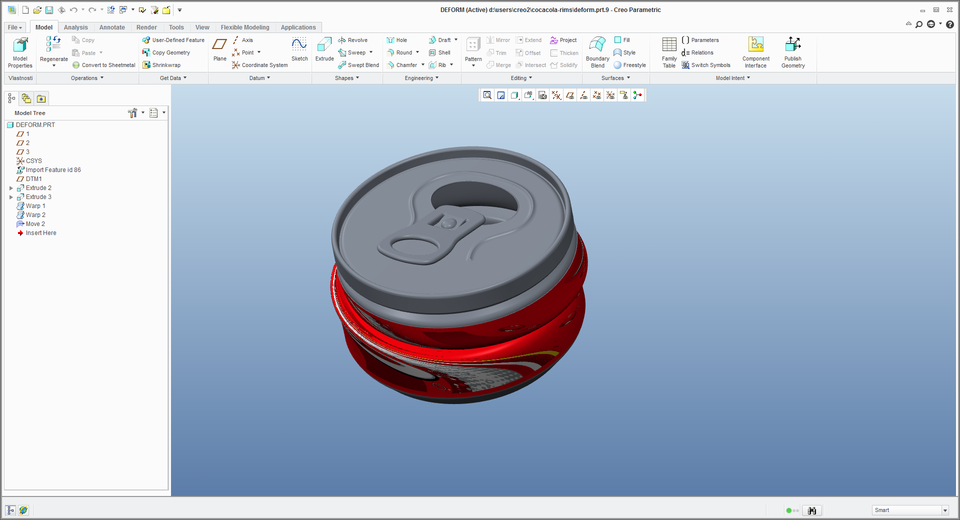
Task: Toggle the navigator panel display
Action: (10, 510)
